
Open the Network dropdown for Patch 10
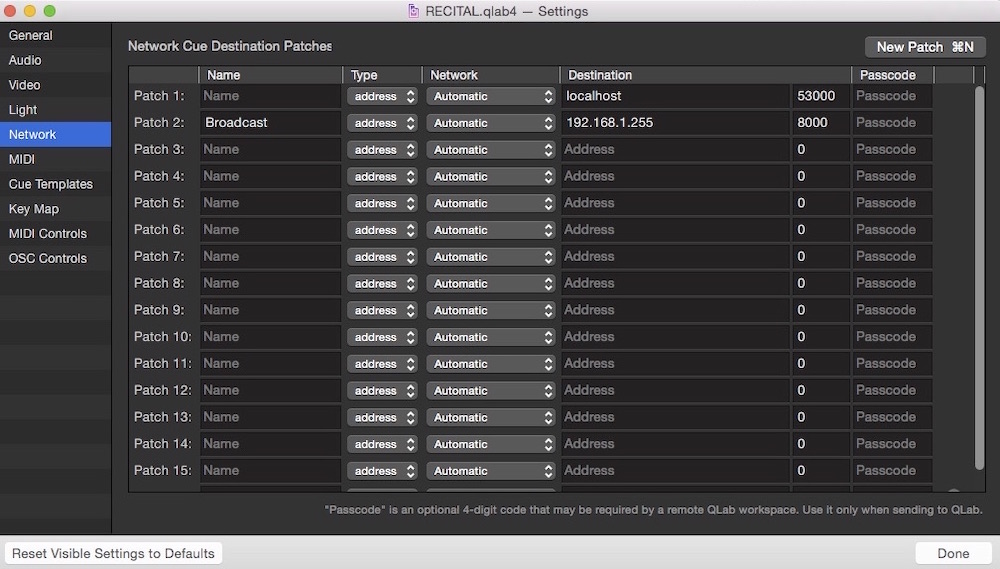(x=490, y=337)
